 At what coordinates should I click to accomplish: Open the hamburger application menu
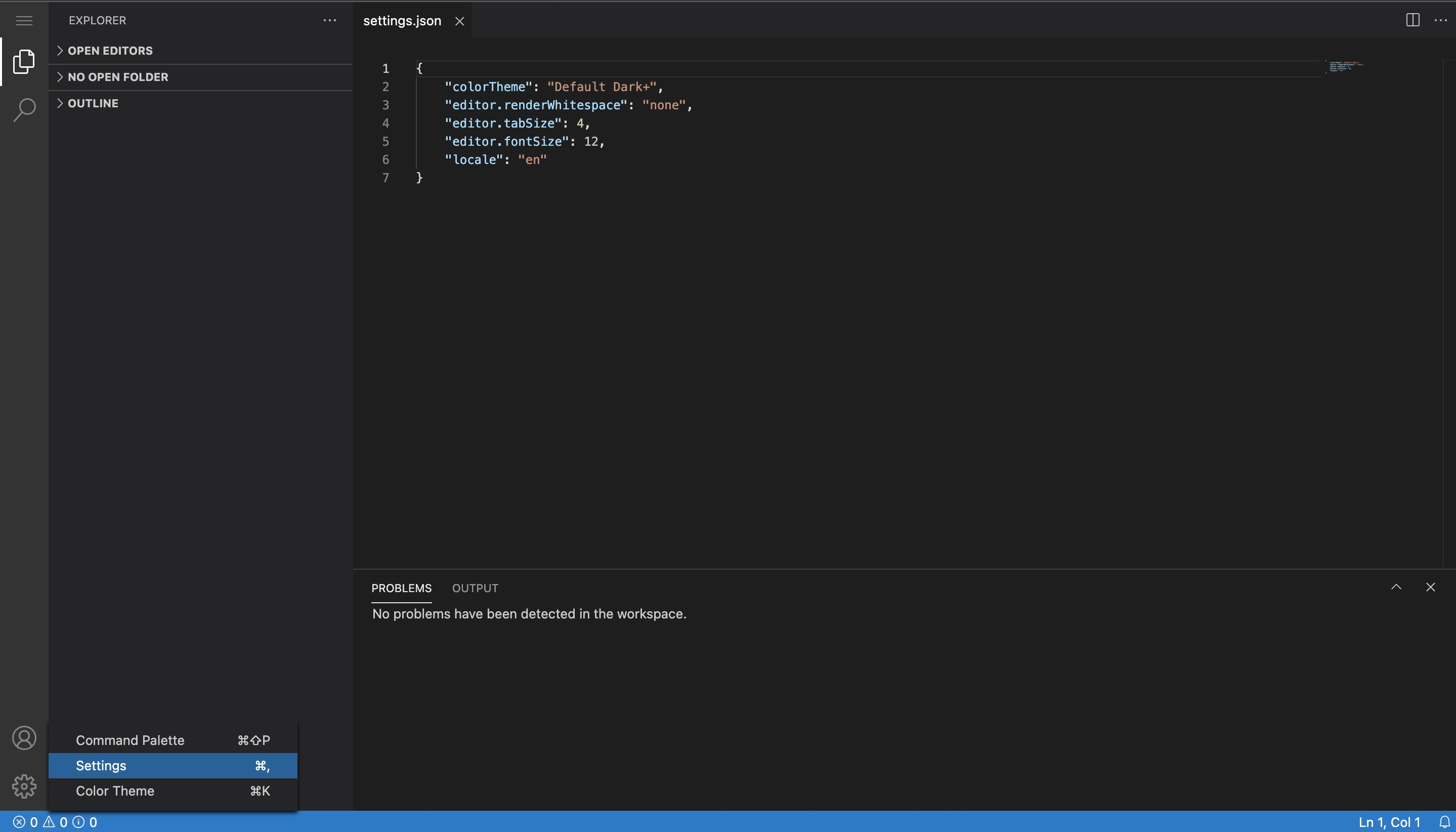pyautogui.click(x=24, y=21)
